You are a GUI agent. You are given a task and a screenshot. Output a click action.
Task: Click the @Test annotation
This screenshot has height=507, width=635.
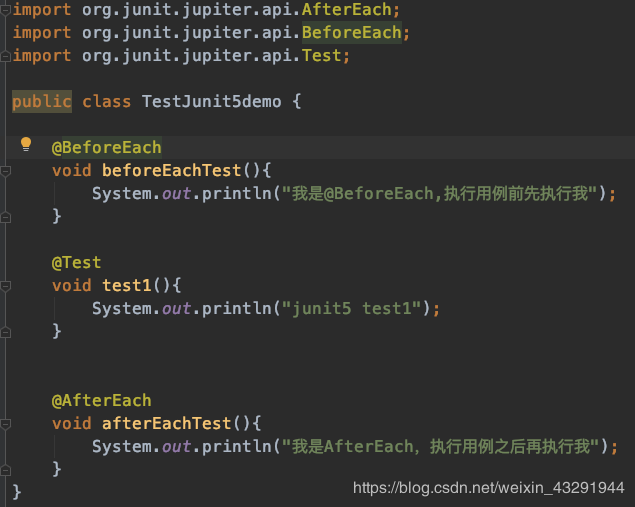click(77, 262)
